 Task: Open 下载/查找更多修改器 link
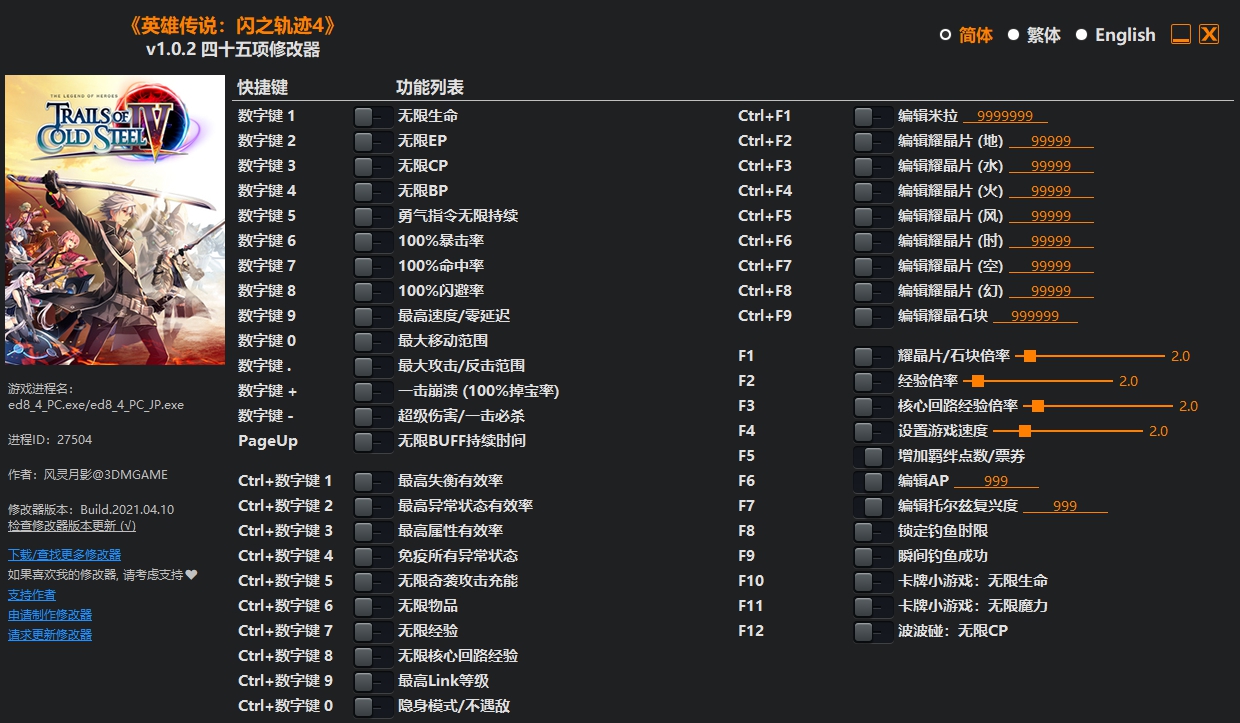pos(65,554)
